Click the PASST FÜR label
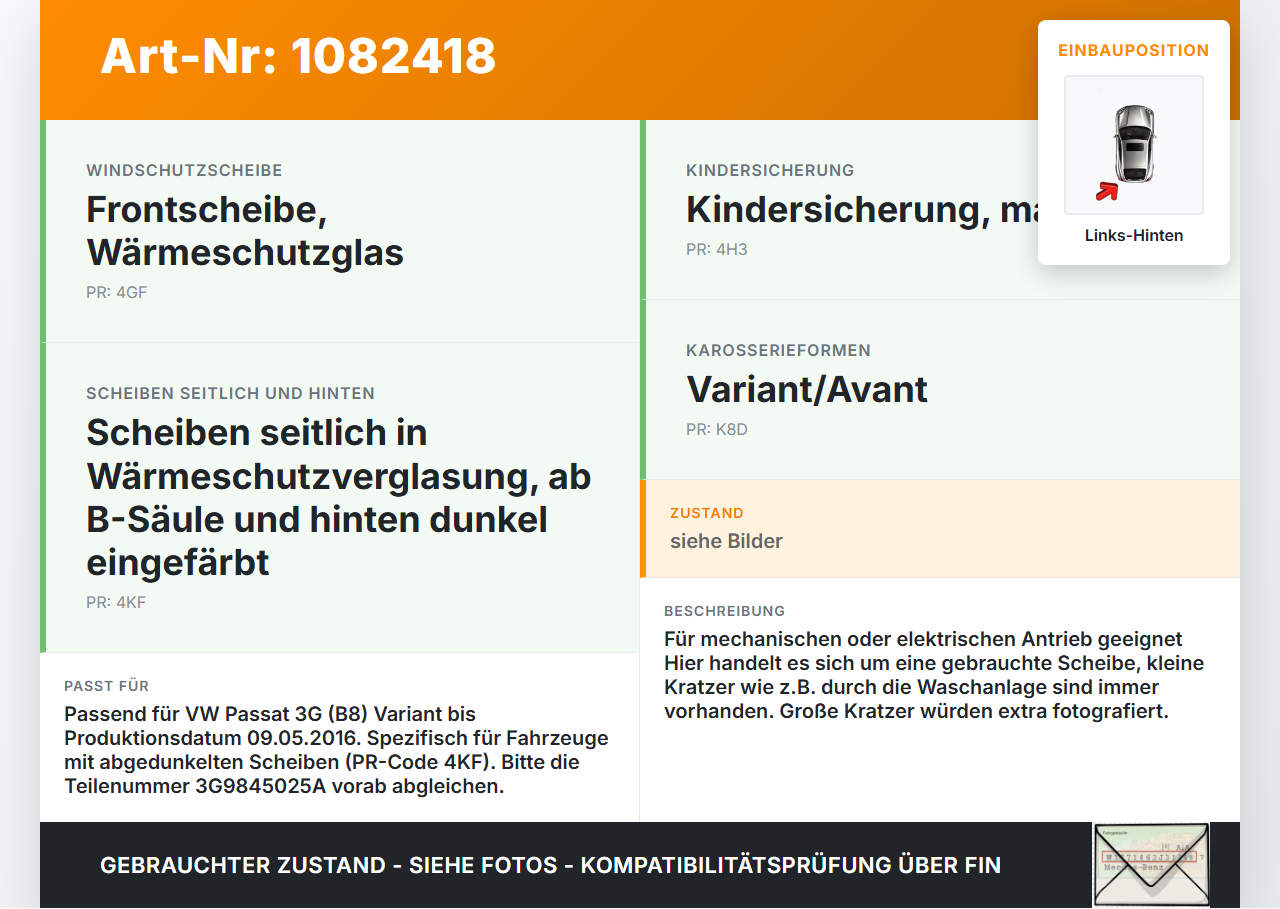Image resolution: width=1280 pixels, height=909 pixels. click(x=107, y=686)
